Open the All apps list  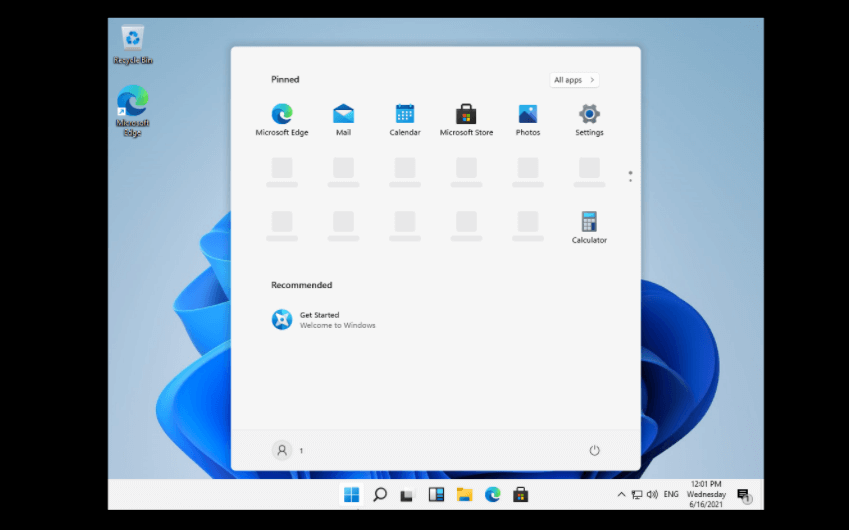574,80
